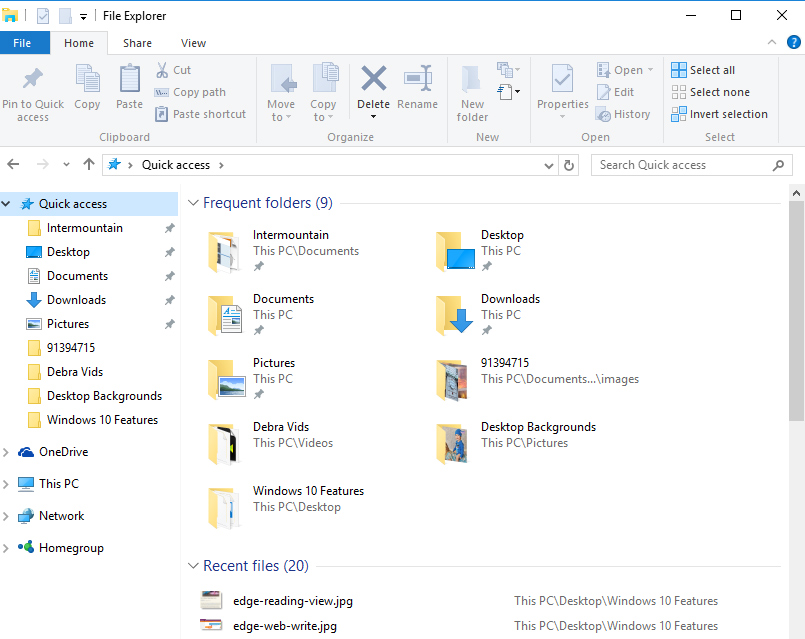Image resolution: width=805 pixels, height=639 pixels.
Task: Select the Pictures frequent folder icon
Action: pyautogui.click(x=226, y=379)
